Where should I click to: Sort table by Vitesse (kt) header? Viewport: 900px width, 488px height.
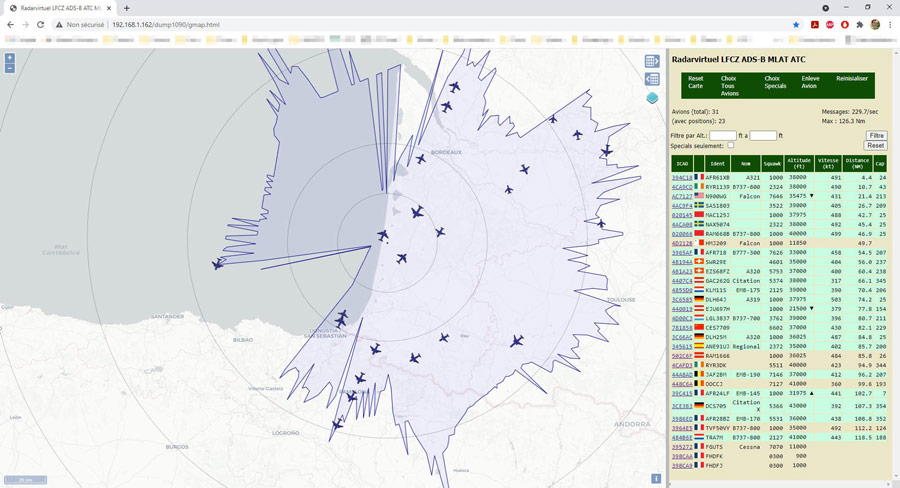828,164
